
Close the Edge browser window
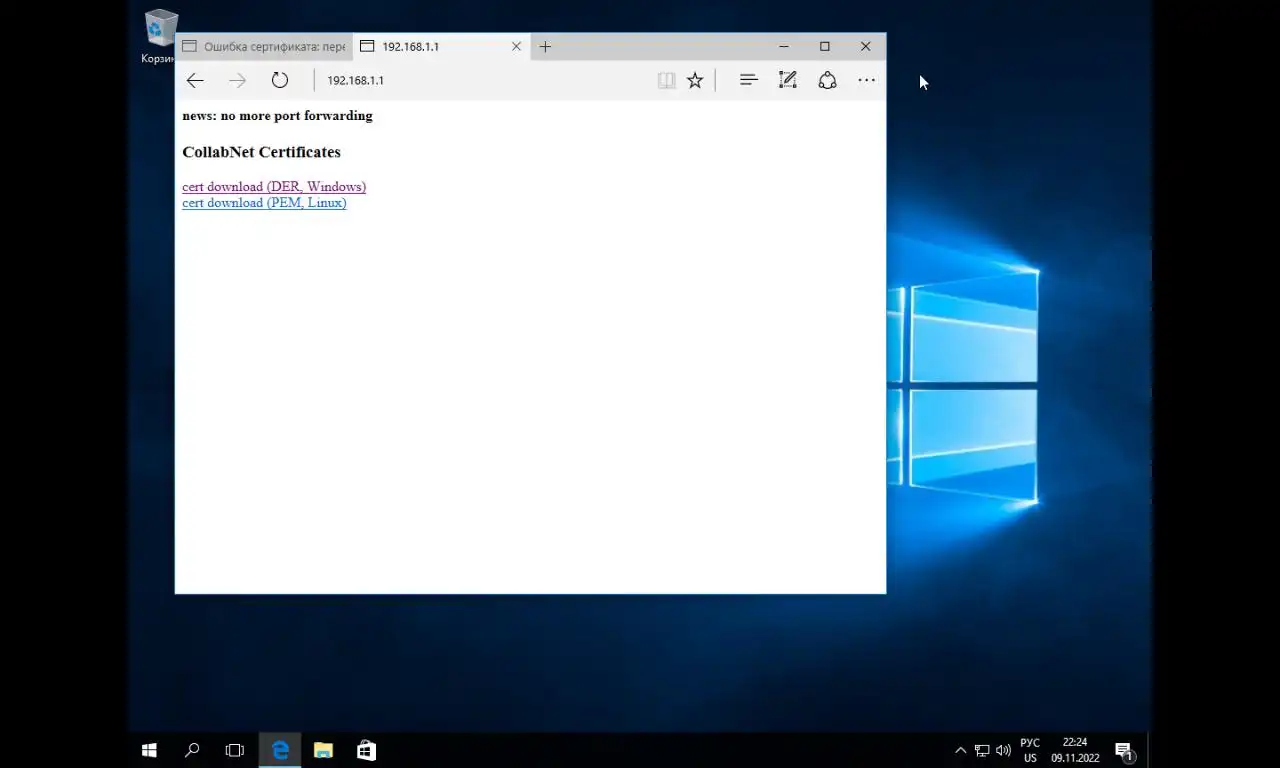[866, 46]
